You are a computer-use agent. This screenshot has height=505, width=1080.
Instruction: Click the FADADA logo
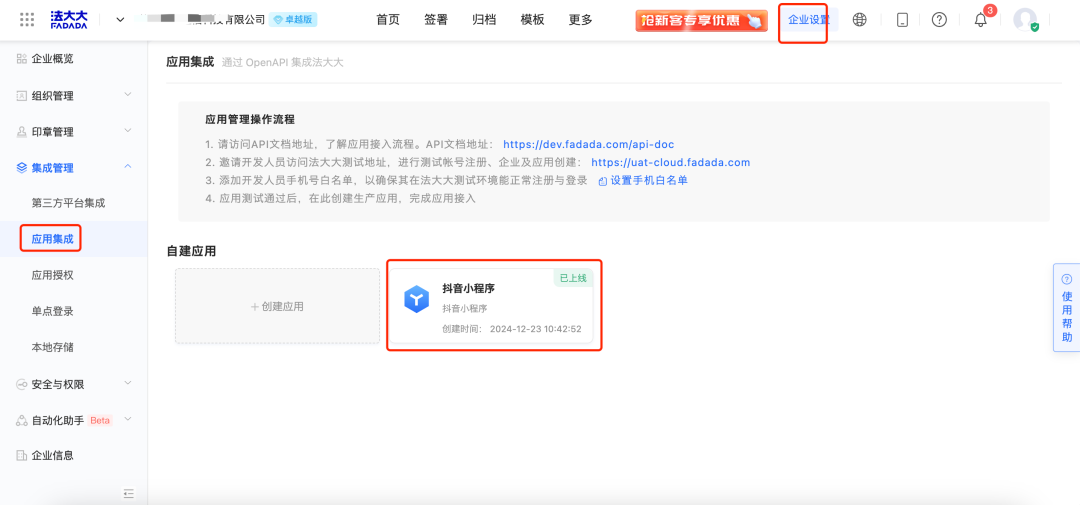[69, 19]
